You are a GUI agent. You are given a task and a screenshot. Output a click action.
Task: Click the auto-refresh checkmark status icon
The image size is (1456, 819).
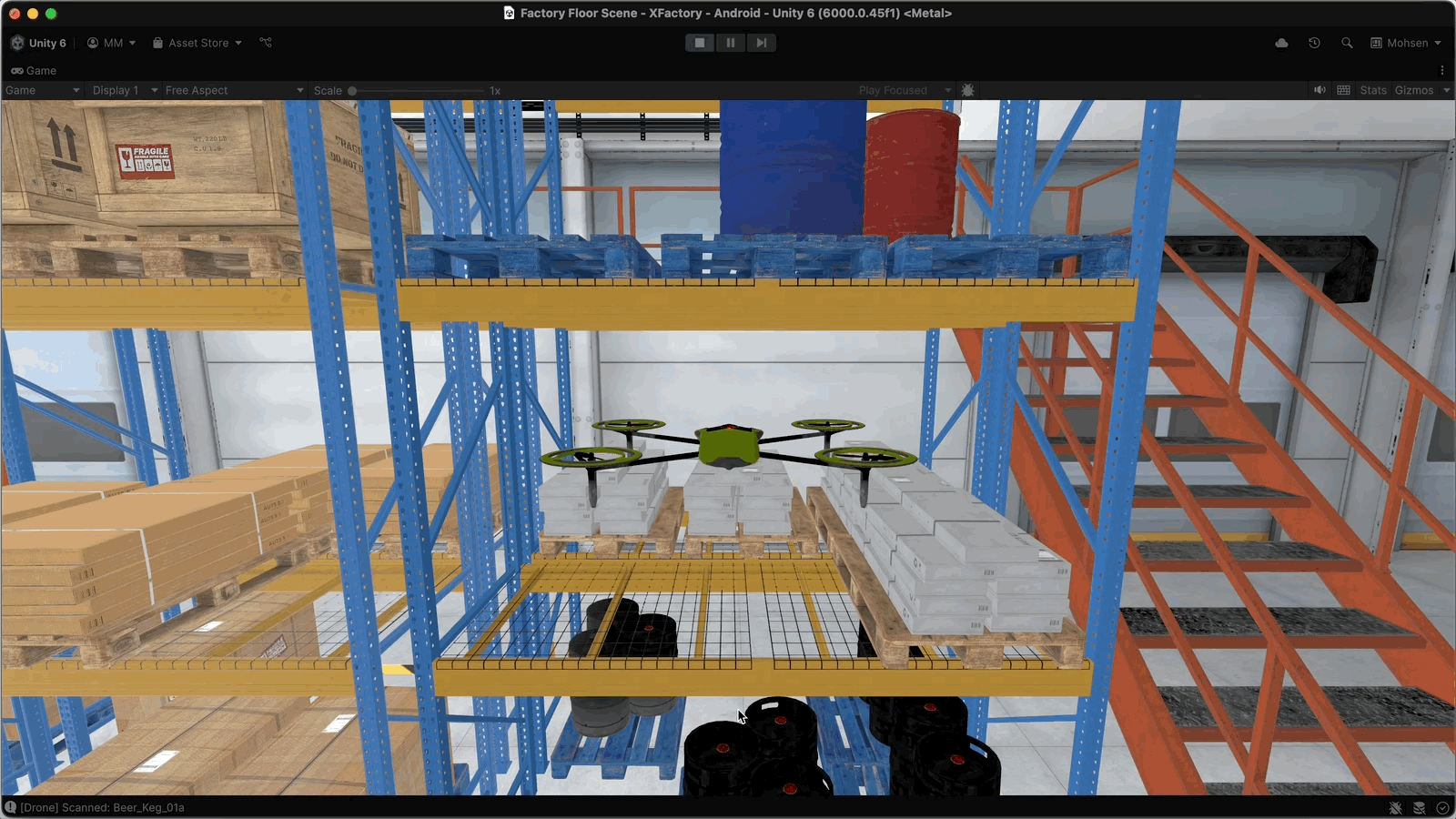click(1442, 808)
